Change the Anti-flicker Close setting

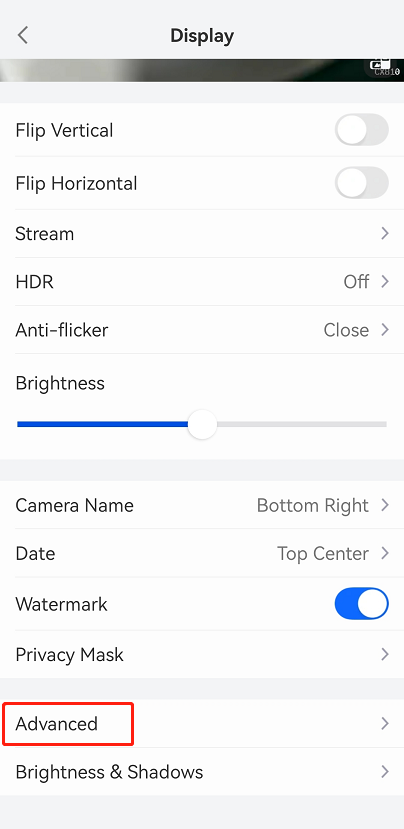click(346, 330)
